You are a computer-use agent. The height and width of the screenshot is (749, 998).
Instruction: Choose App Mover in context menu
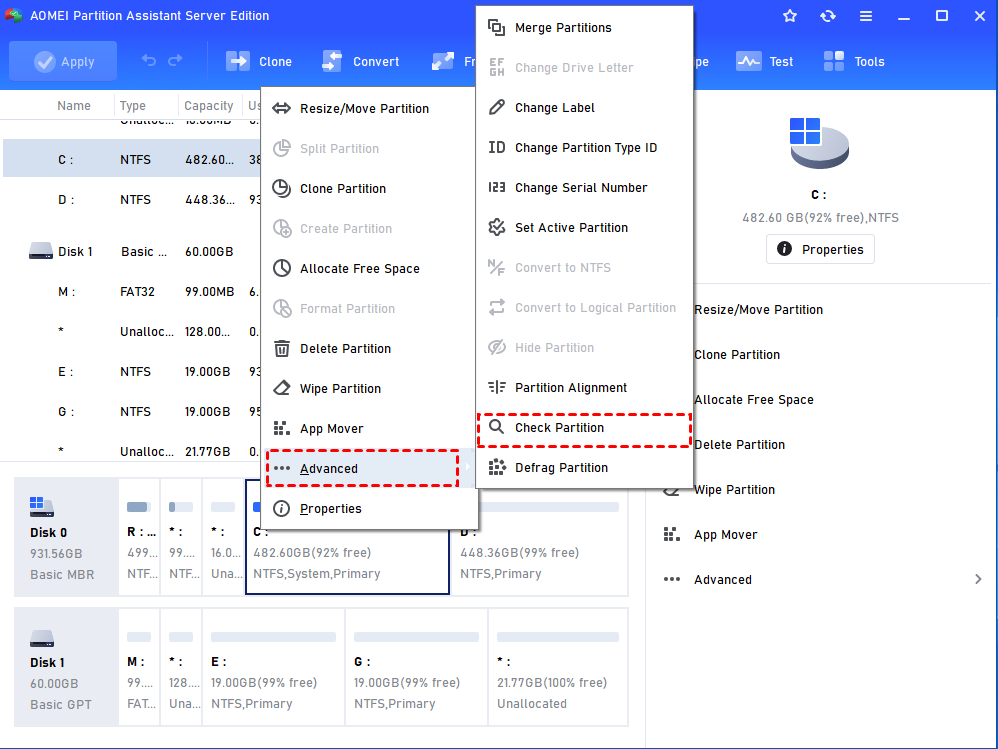click(x=369, y=429)
